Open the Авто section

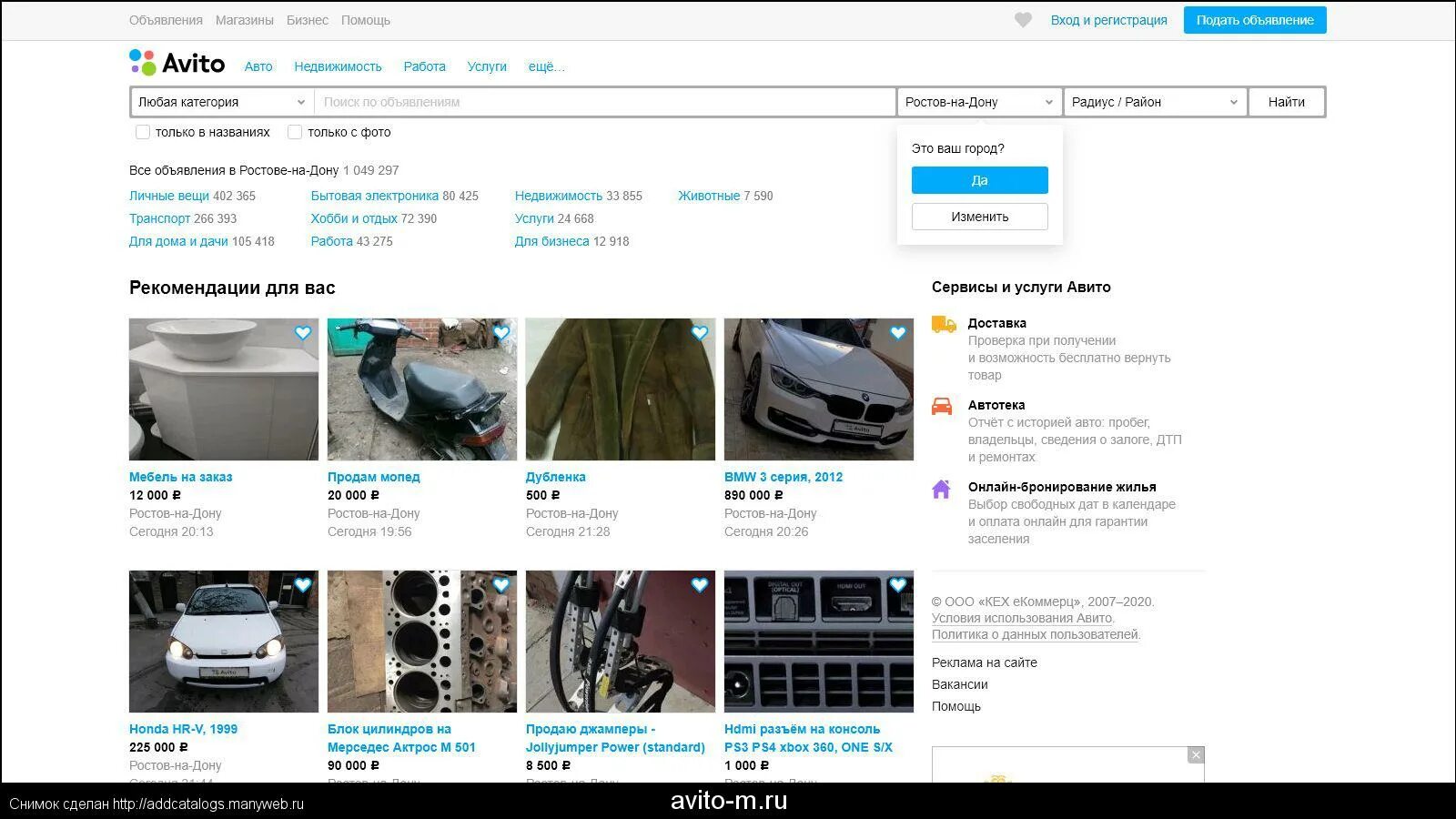pyautogui.click(x=258, y=66)
